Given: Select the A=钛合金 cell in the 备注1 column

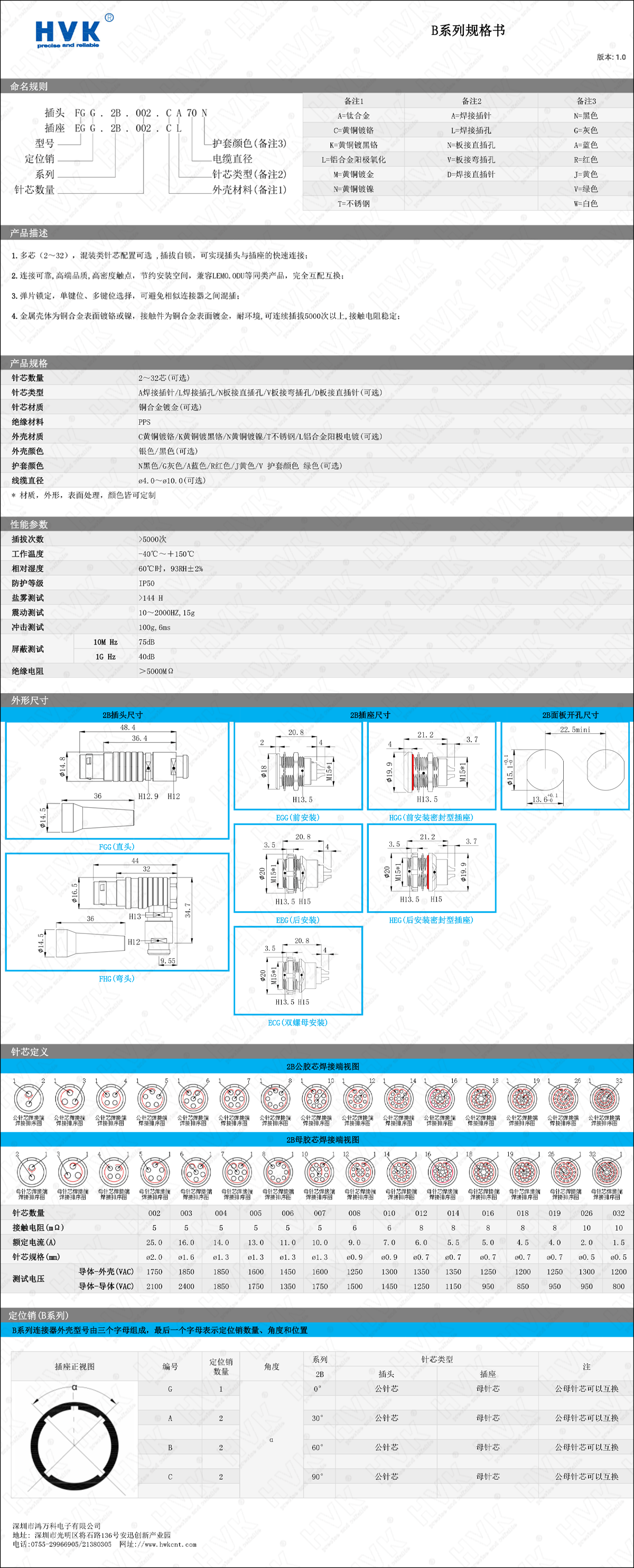Looking at the screenshot, I should point(353,116).
